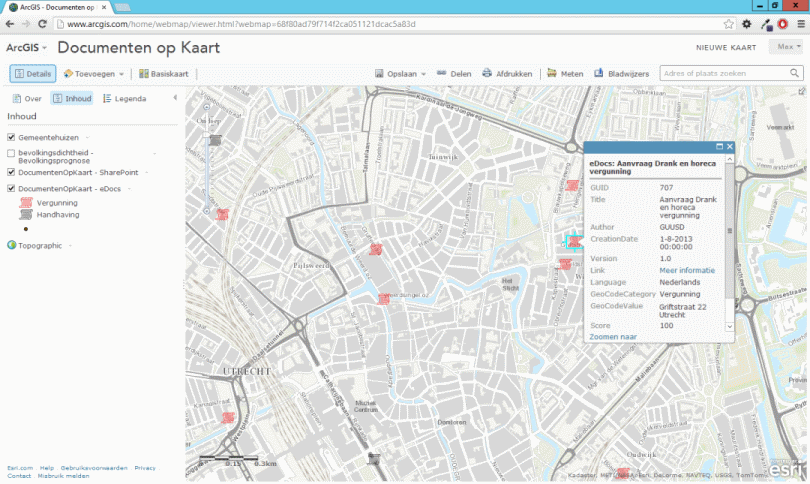Image resolution: width=810 pixels, height=484 pixels.
Task: Open Chrome's hamburger menu
Action: tap(801, 24)
